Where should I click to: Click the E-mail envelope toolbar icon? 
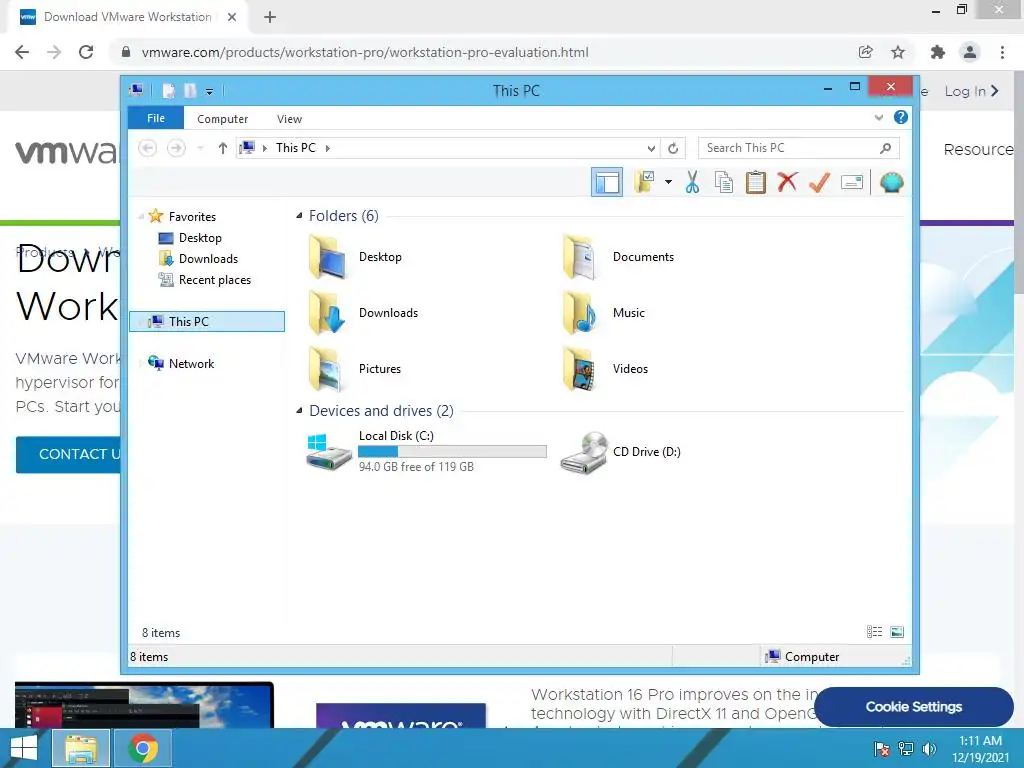point(852,182)
